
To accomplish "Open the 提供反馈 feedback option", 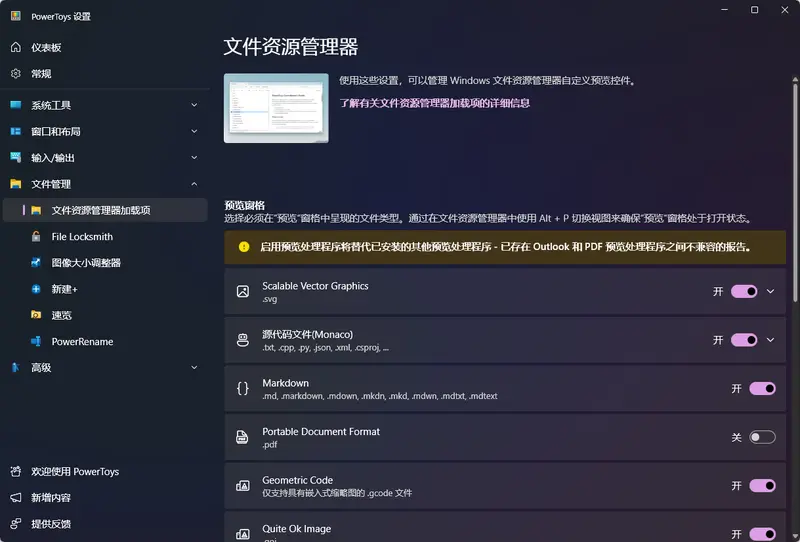I will (x=105, y=524).
